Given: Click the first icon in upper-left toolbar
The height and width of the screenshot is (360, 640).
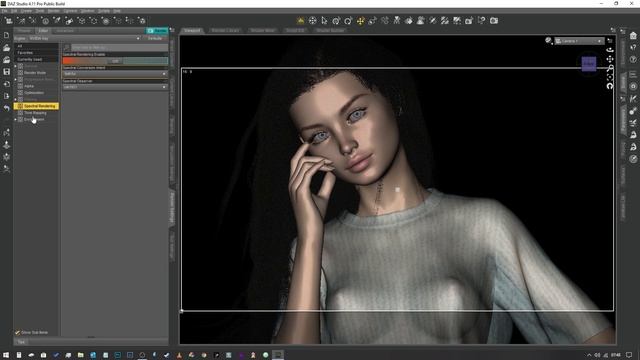Looking at the screenshot, I should [x=8, y=20].
